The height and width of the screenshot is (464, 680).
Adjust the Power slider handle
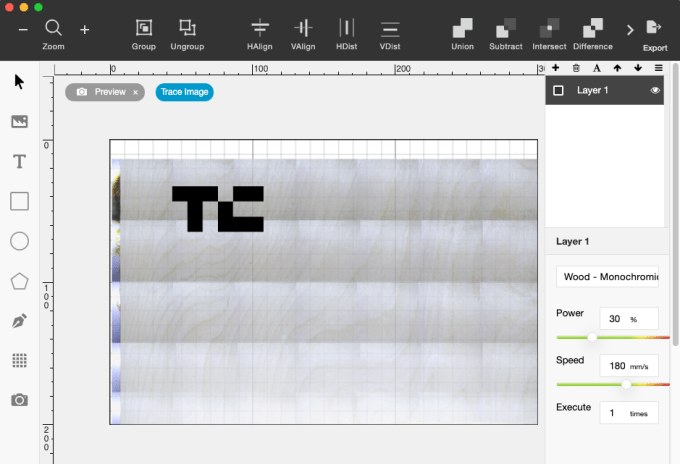pos(592,337)
